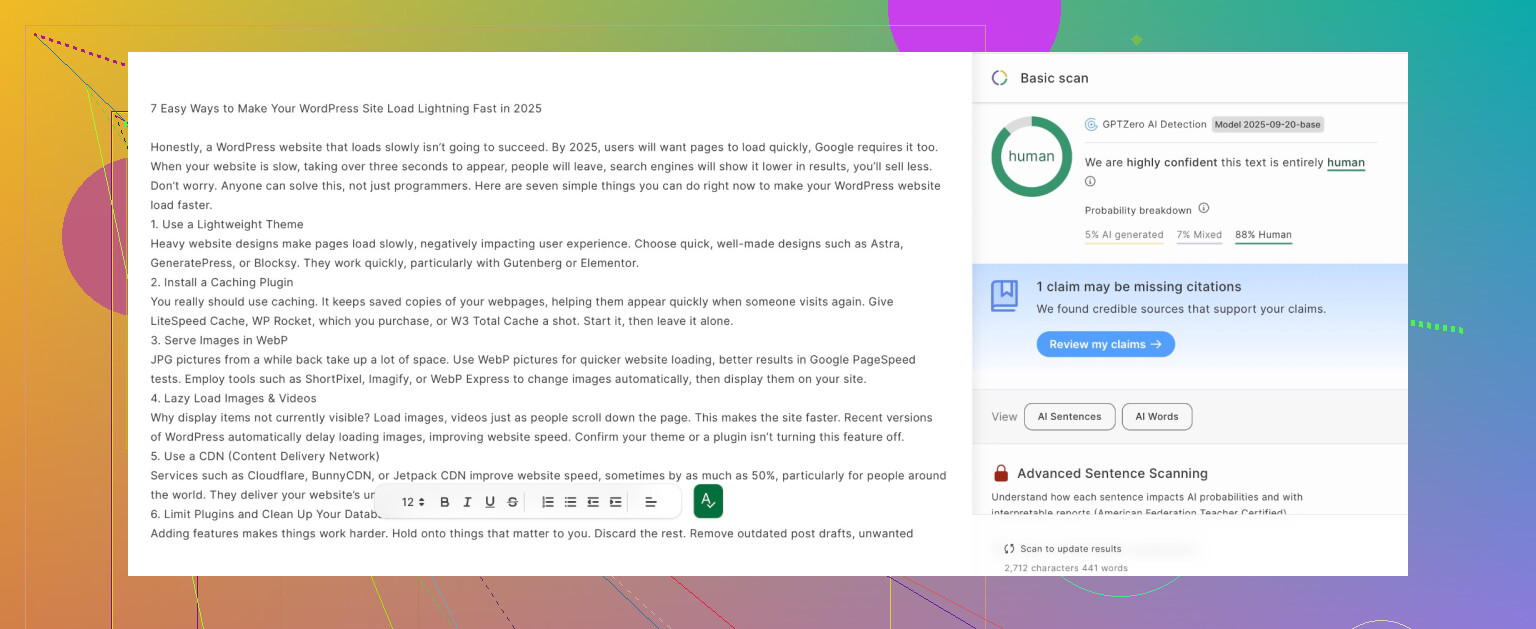Click the underlined human result link
Viewport: 1536px width, 629px height.
pyautogui.click(x=1345, y=162)
